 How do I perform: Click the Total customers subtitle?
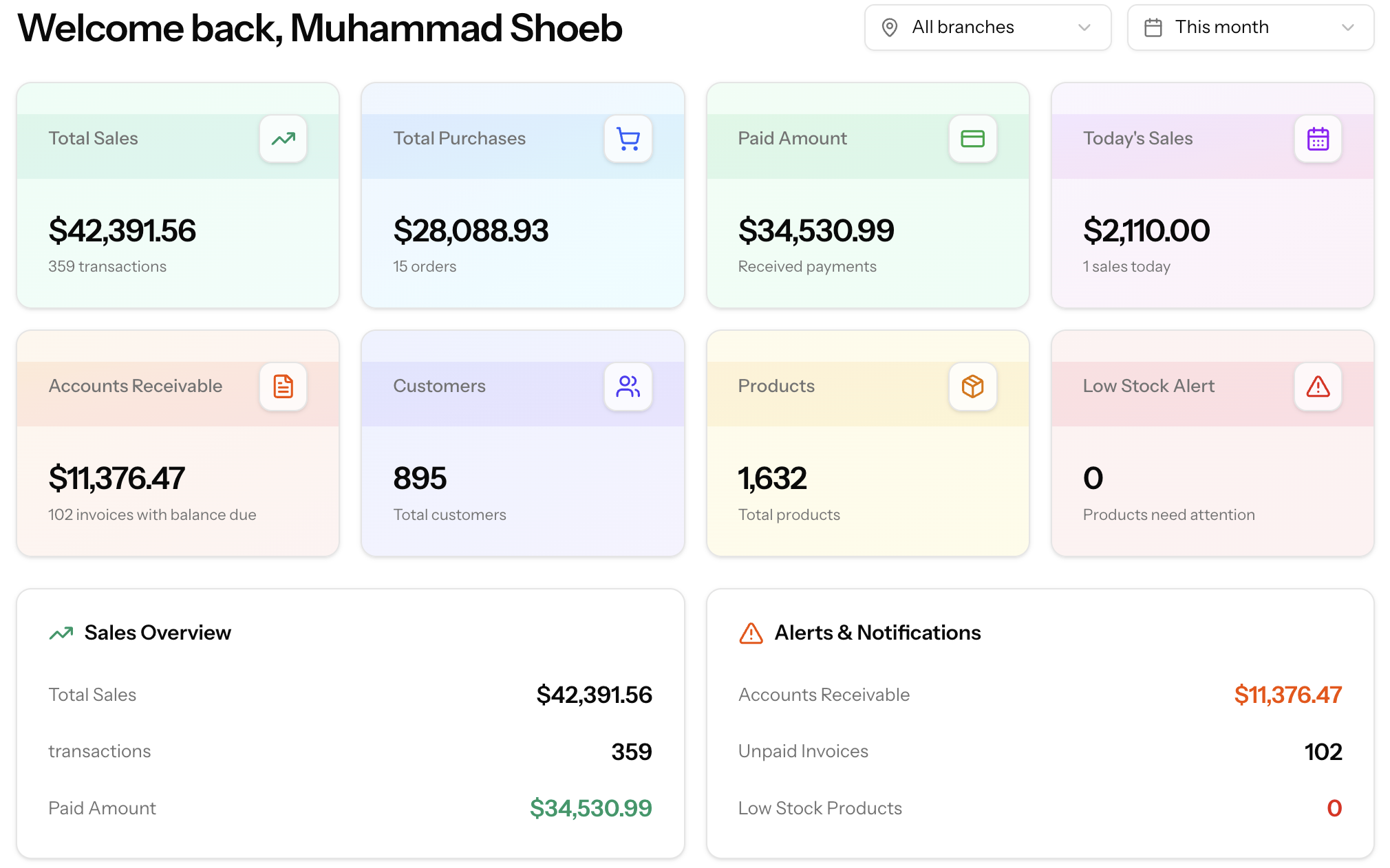click(449, 515)
